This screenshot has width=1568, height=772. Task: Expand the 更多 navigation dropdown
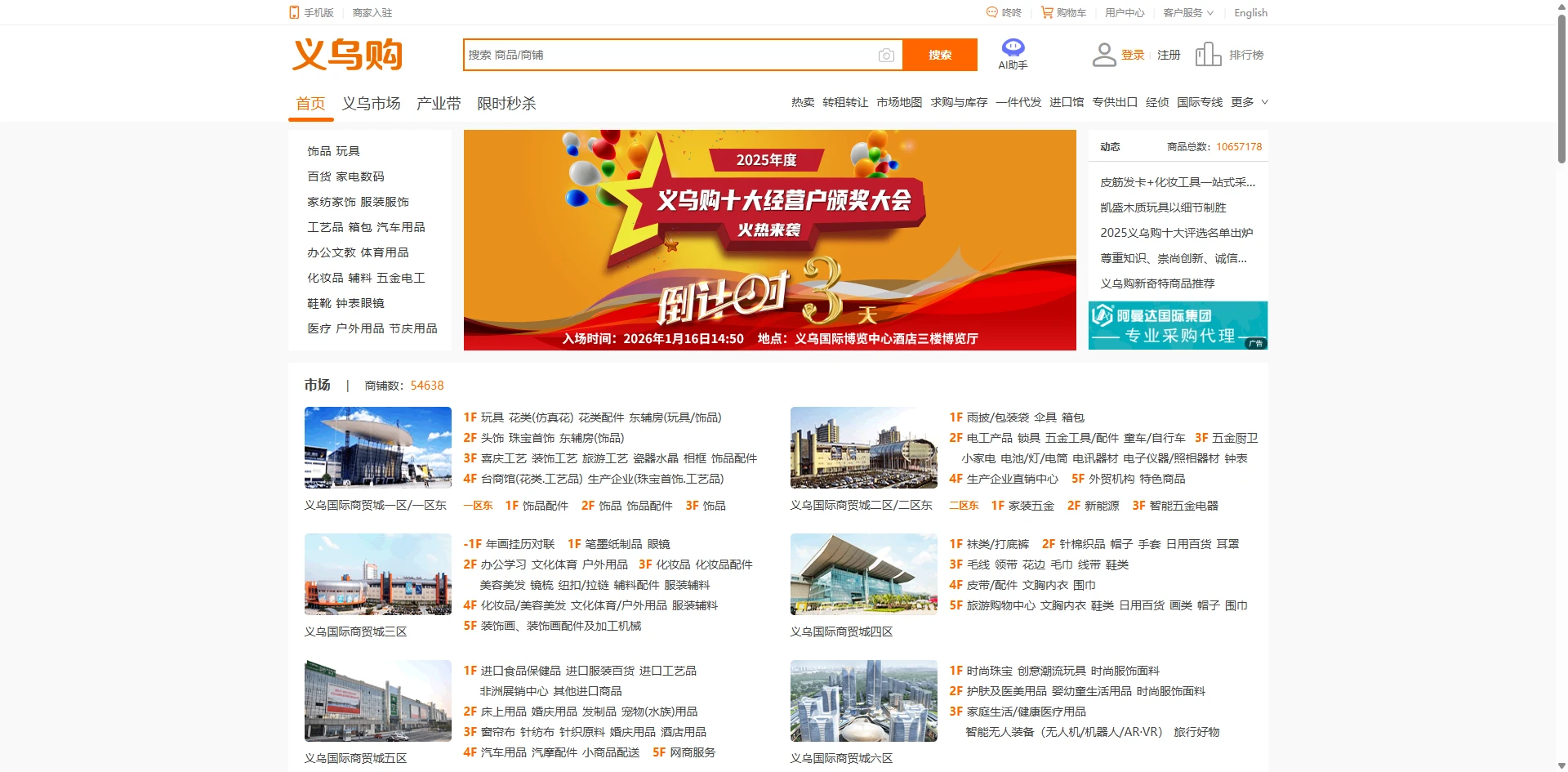(1249, 102)
